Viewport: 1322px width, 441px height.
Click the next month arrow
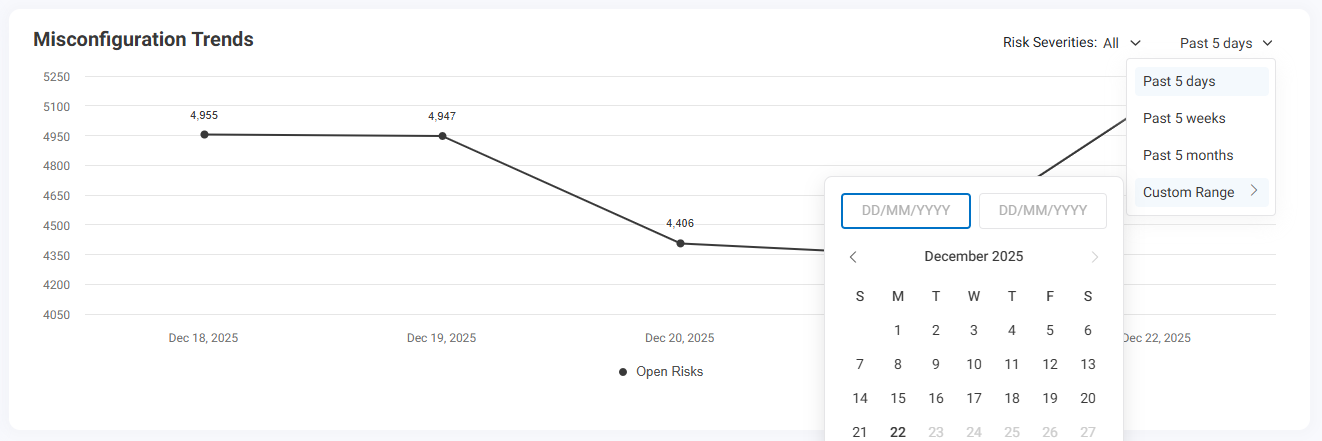coord(1094,257)
